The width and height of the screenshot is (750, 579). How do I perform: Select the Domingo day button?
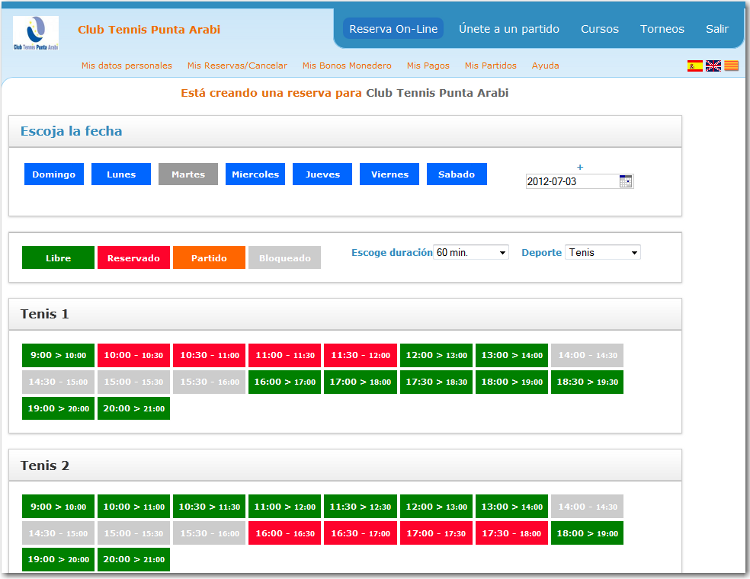coord(54,174)
